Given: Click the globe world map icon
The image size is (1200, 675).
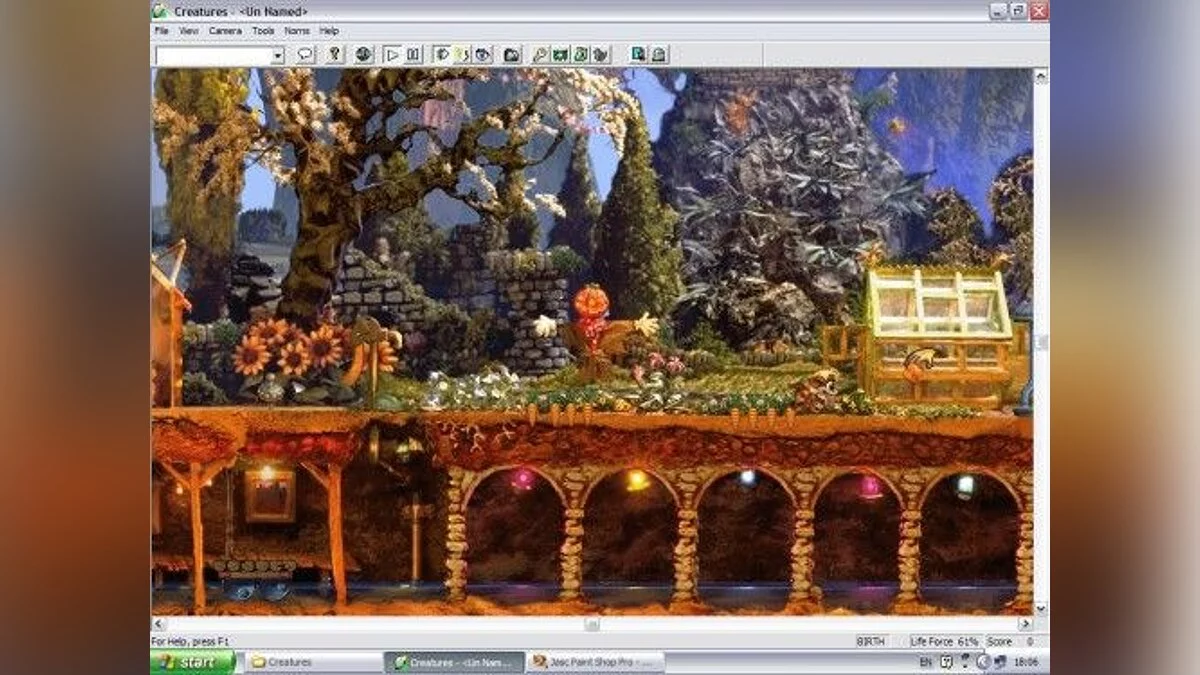Looking at the screenshot, I should pos(363,55).
